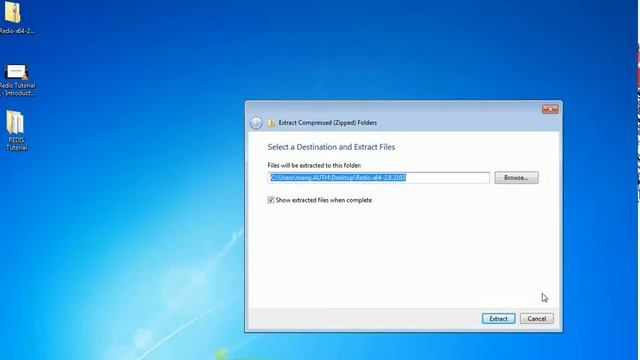Click the 'Select a Destination and Extract Files' heading
Screen dimensions: 640x360
[331, 147]
